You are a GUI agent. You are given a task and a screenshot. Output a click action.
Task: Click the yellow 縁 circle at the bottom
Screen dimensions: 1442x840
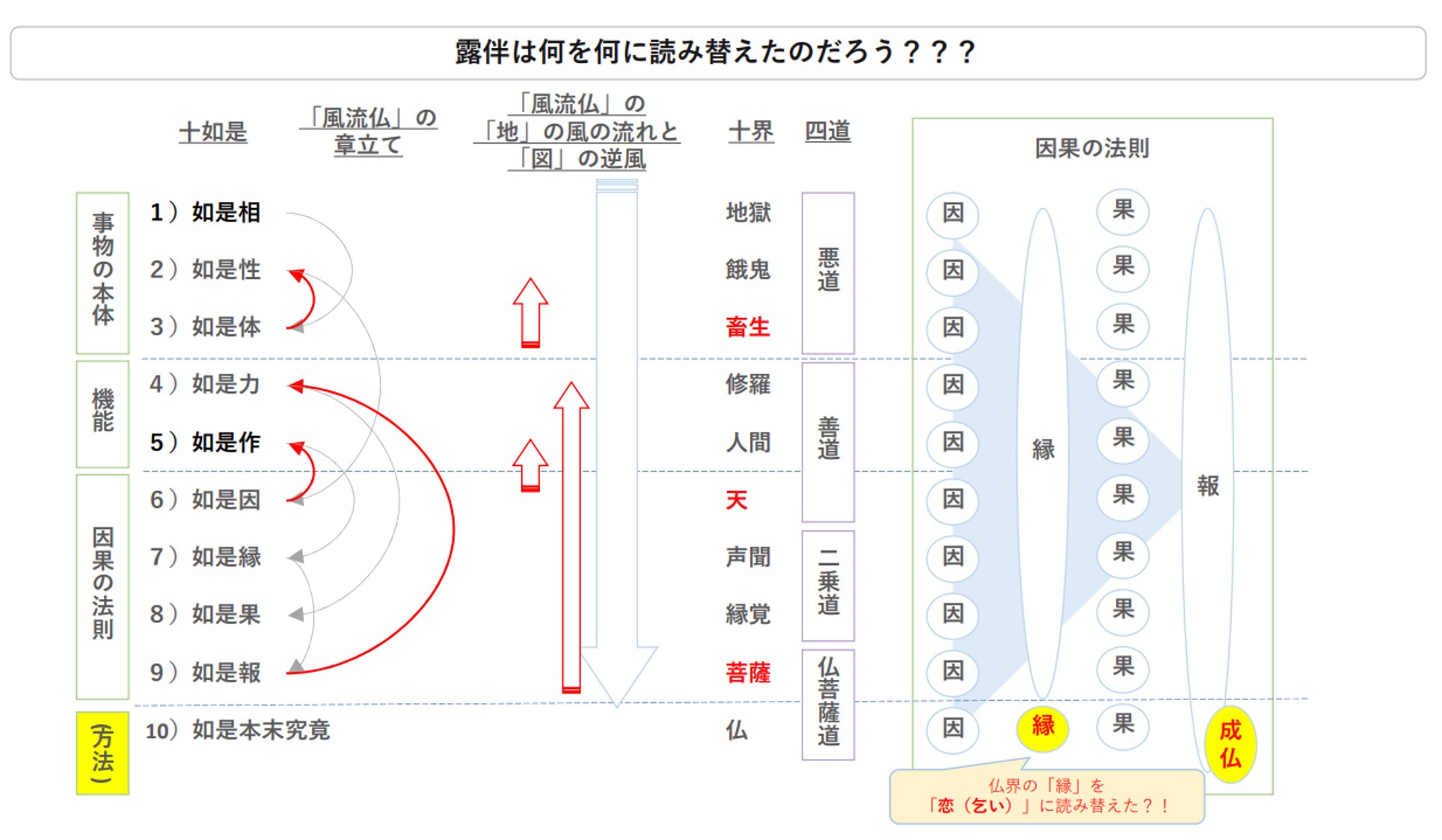point(1043,726)
